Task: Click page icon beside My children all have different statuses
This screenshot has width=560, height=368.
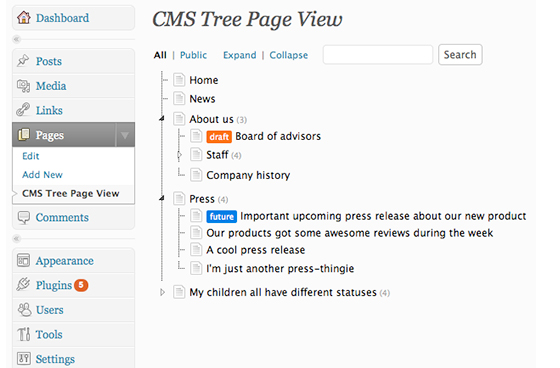Action: (179, 292)
